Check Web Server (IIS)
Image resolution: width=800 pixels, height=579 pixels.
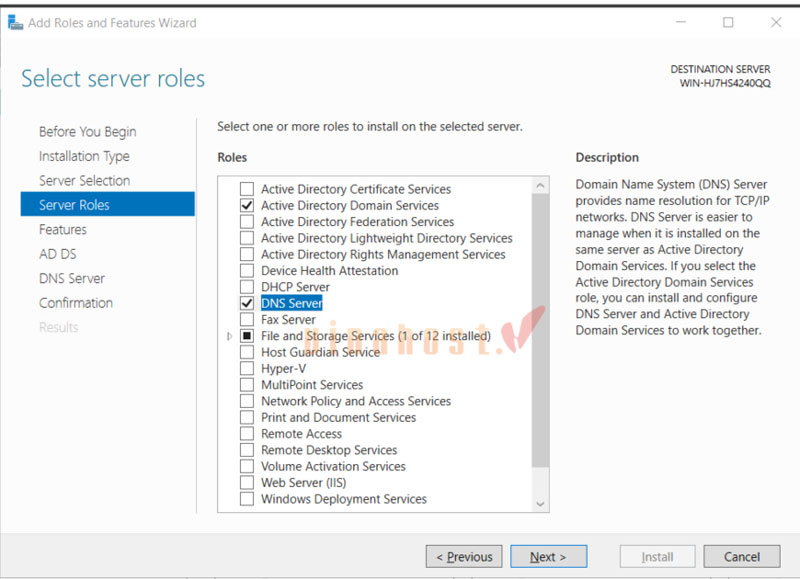pyautogui.click(x=246, y=482)
